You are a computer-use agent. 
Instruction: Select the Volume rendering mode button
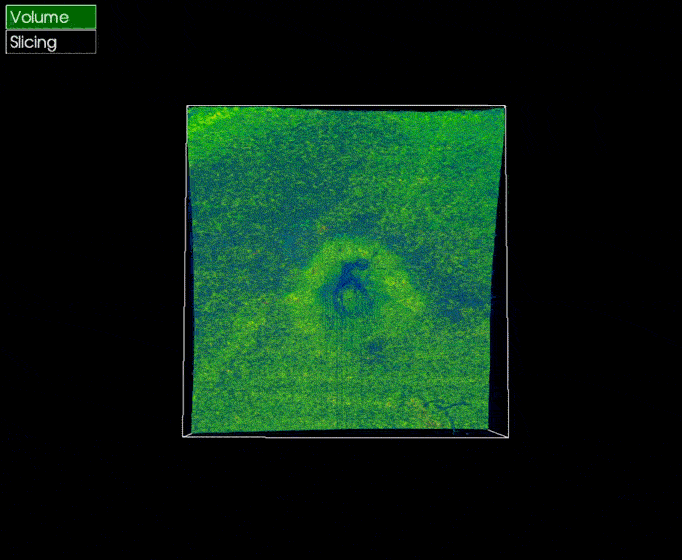point(51,17)
